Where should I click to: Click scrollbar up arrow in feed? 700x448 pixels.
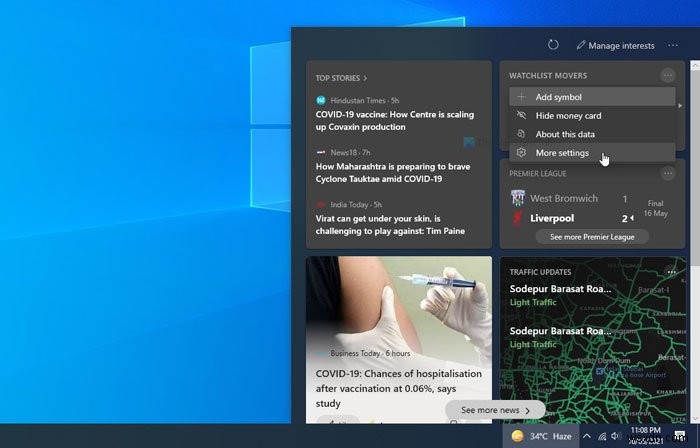click(x=695, y=66)
